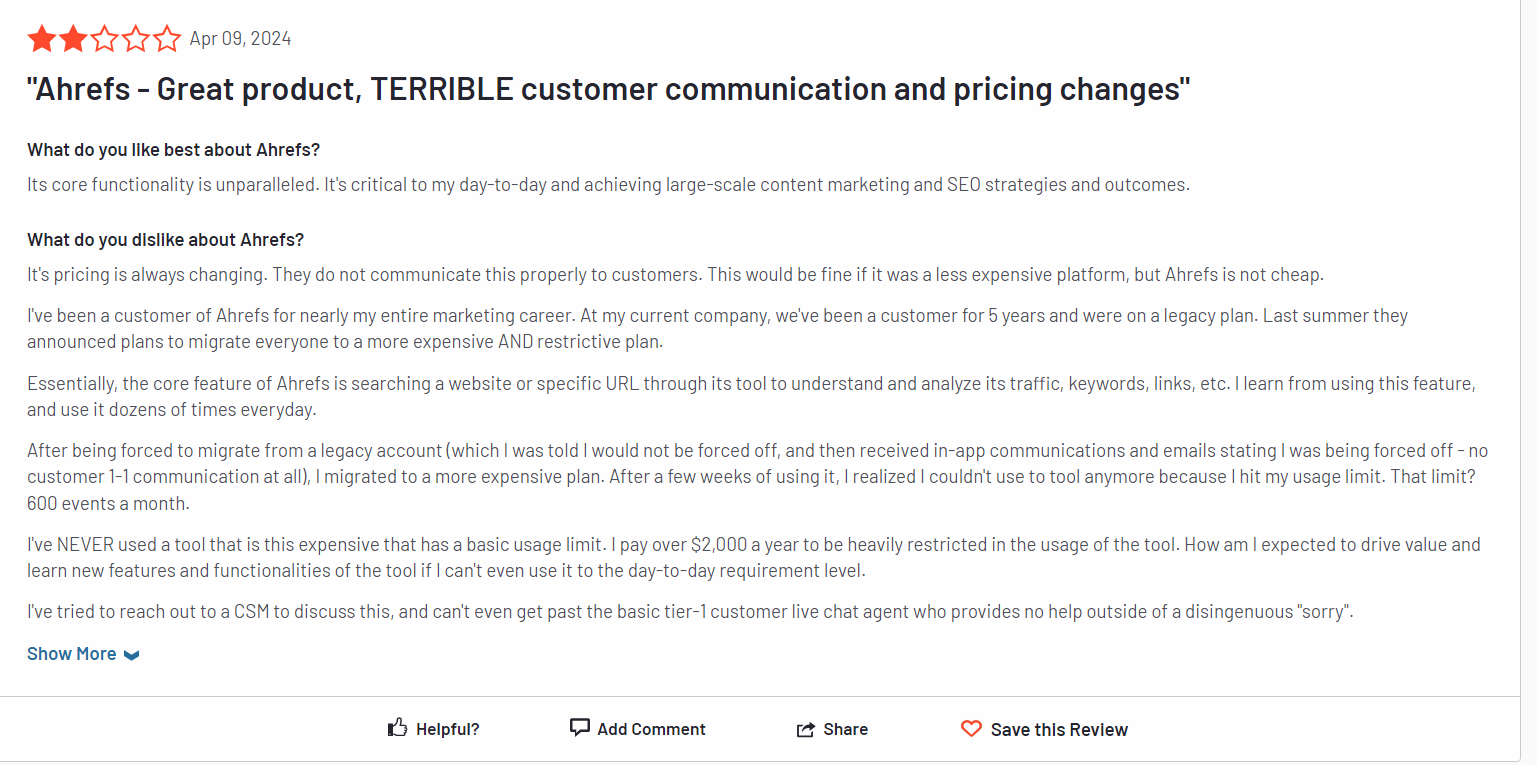Viewport: 1537px width, 765px height.
Task: Click the share arrow icon
Action: 806,729
